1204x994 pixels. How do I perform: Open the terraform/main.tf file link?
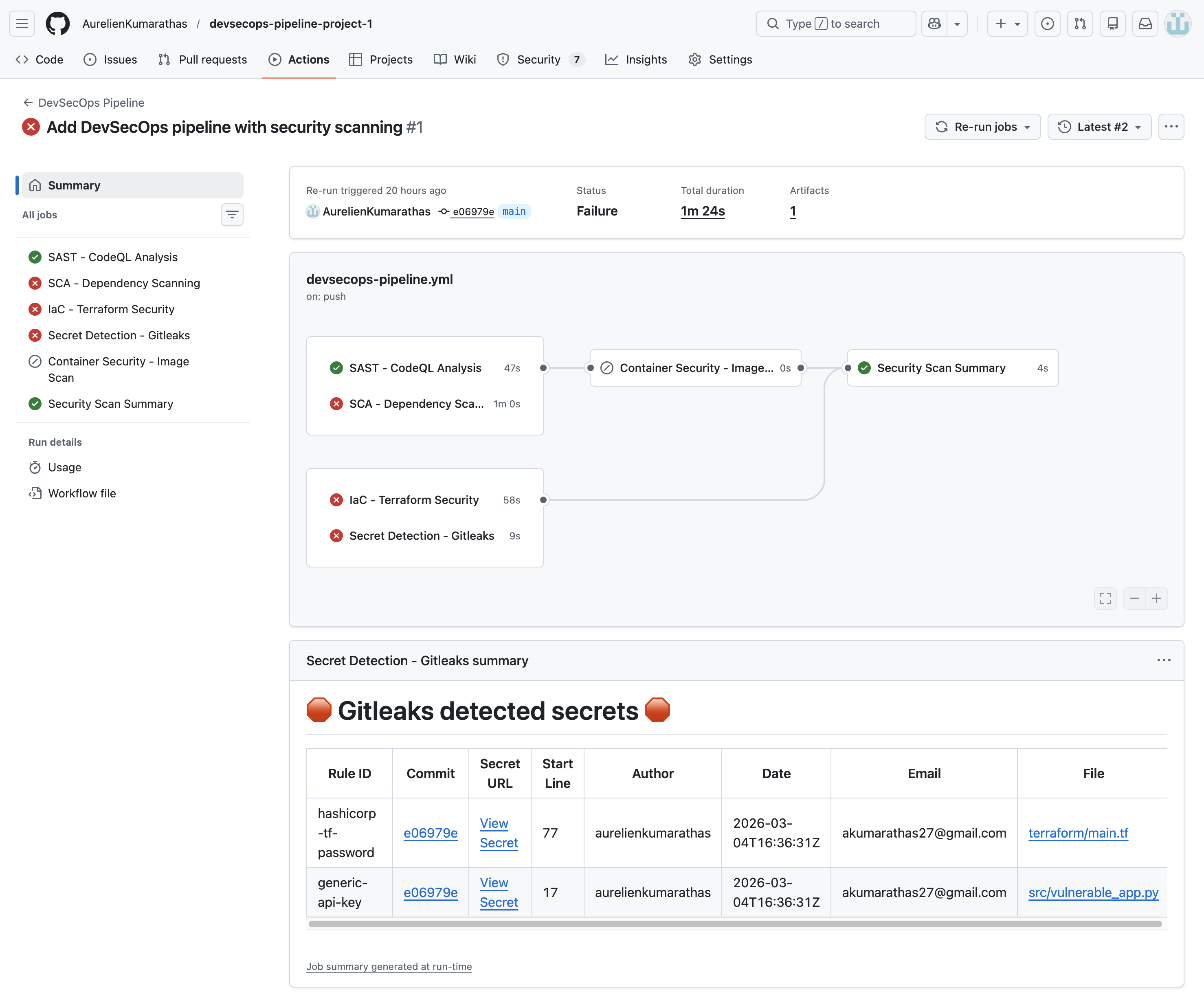click(1079, 833)
